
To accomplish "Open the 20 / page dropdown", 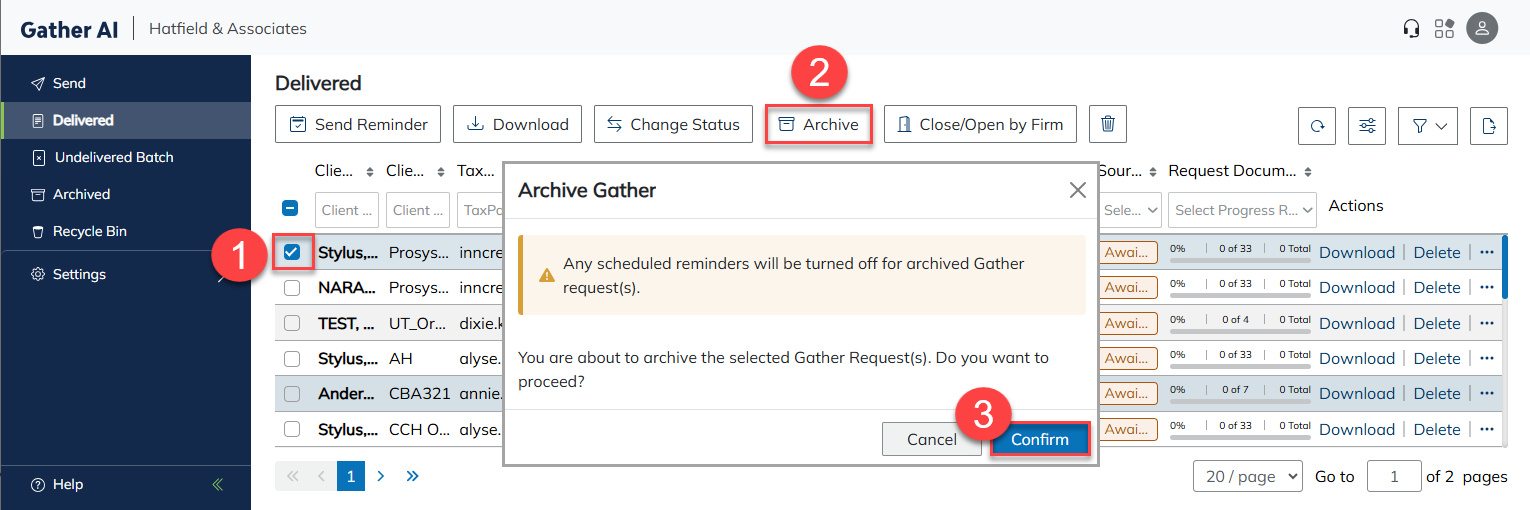I will tap(1248, 477).
